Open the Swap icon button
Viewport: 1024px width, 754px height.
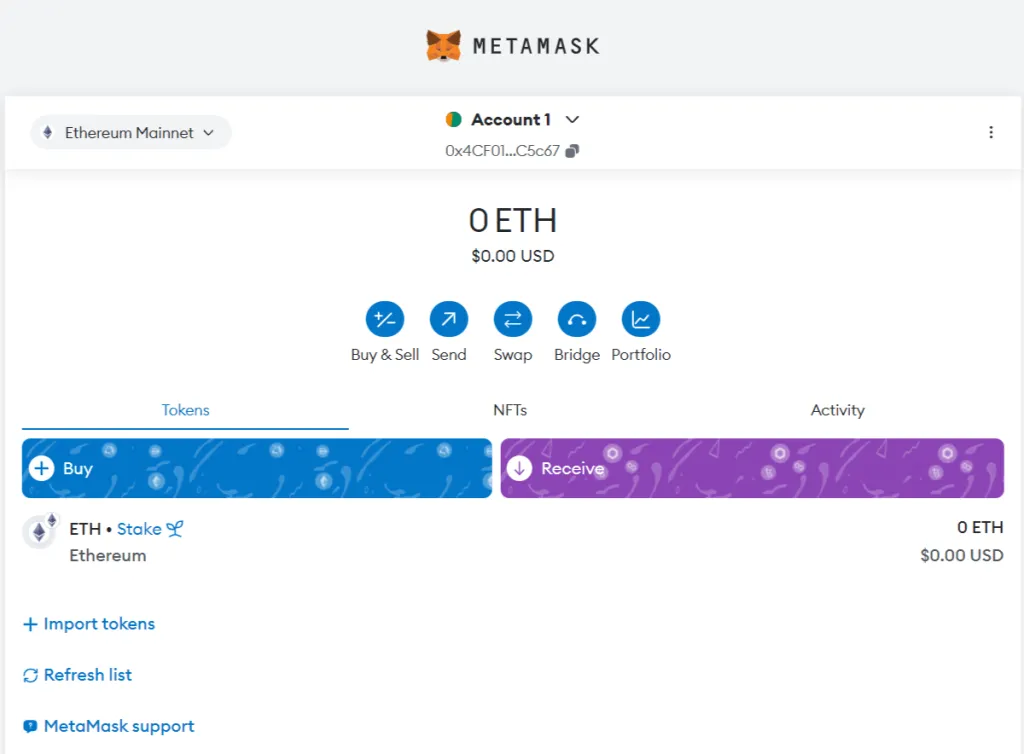[x=513, y=320]
